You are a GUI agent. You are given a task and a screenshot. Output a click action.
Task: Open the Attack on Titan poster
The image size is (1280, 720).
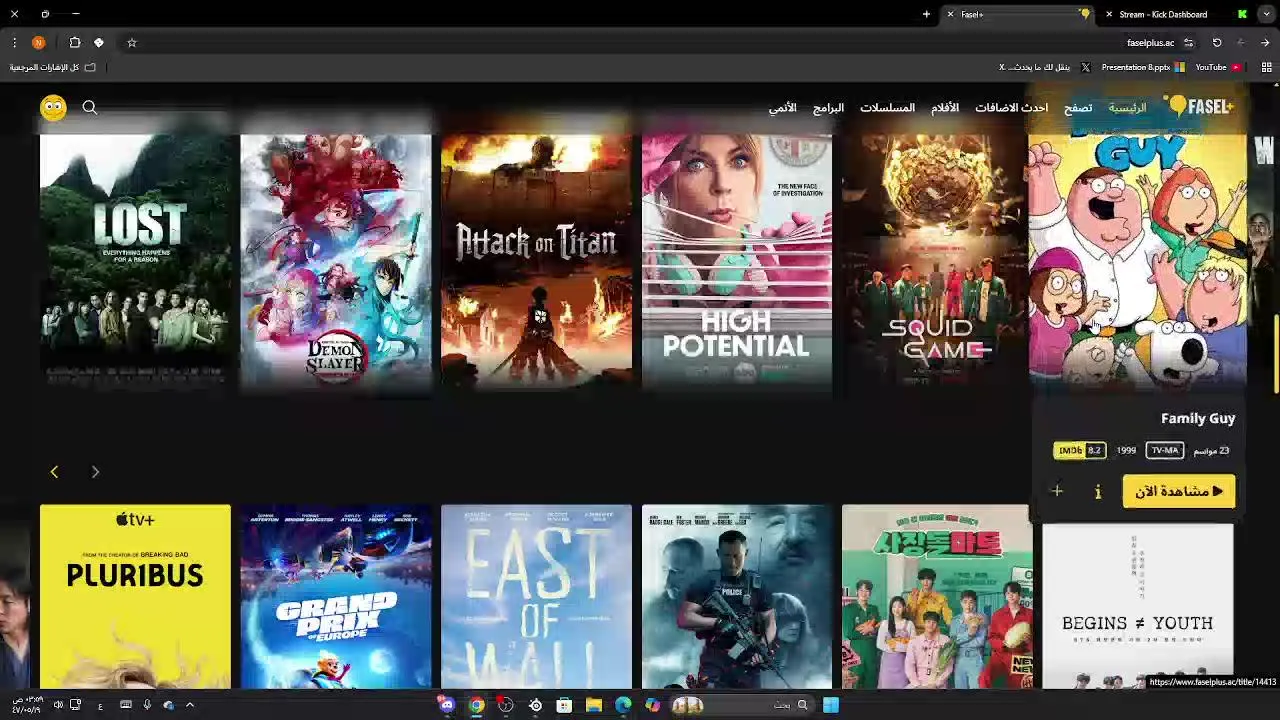pyautogui.click(x=537, y=260)
